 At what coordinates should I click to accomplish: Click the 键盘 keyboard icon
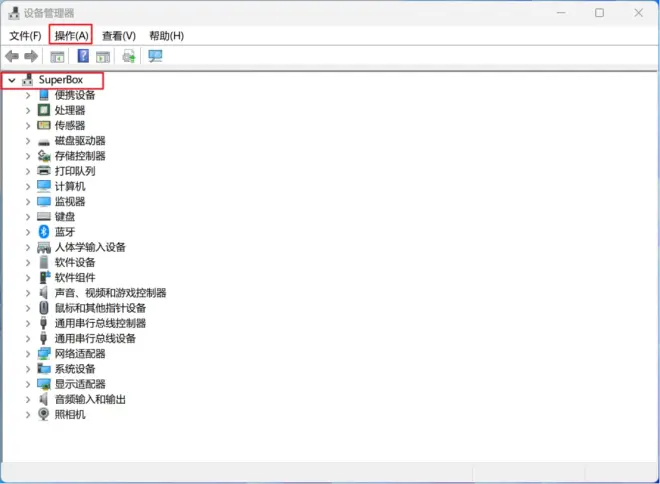tap(44, 216)
